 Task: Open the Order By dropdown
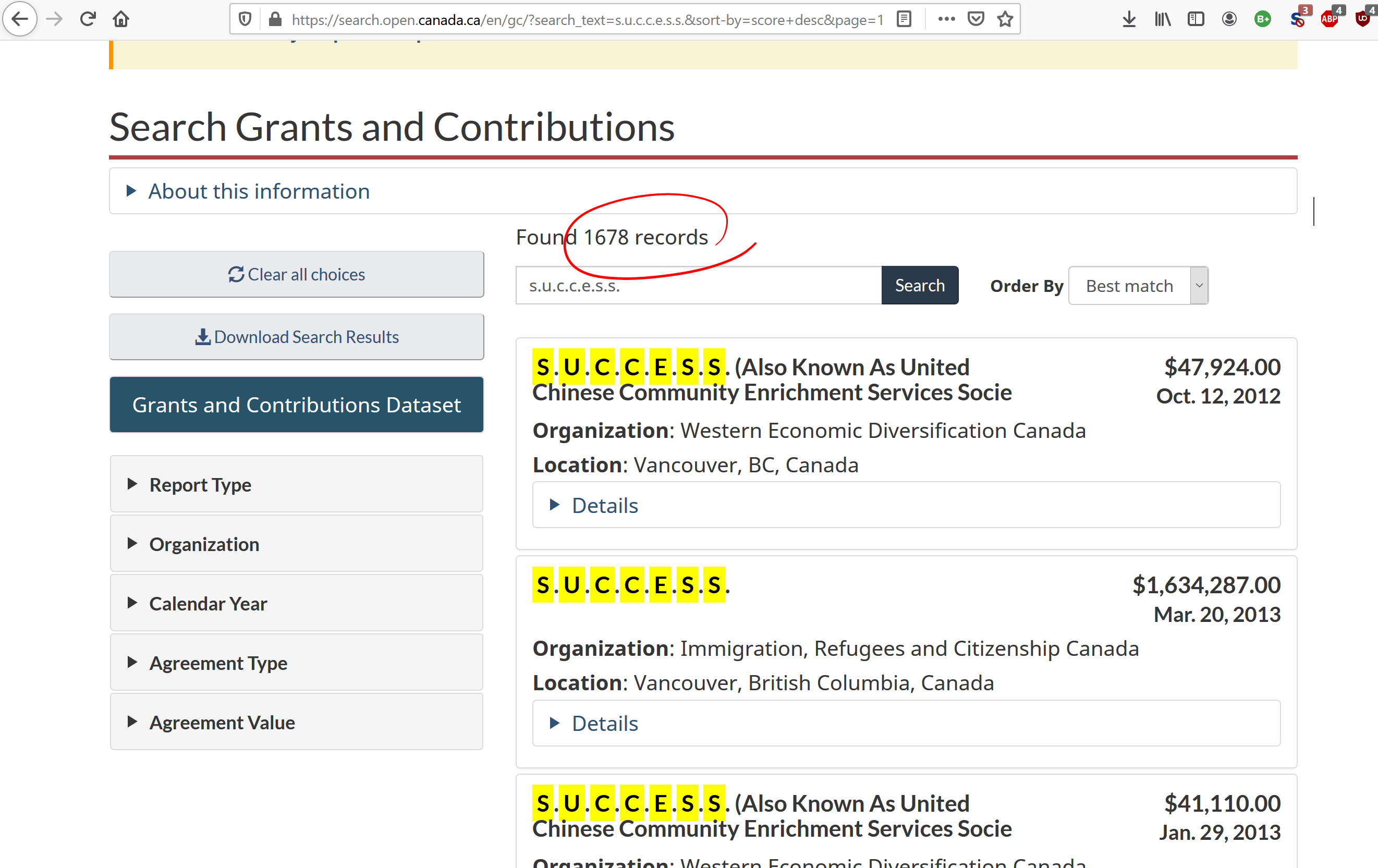coord(1138,286)
